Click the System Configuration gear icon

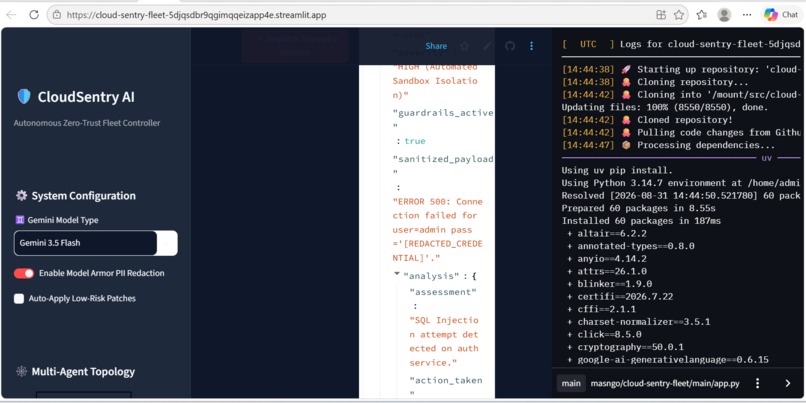point(21,195)
